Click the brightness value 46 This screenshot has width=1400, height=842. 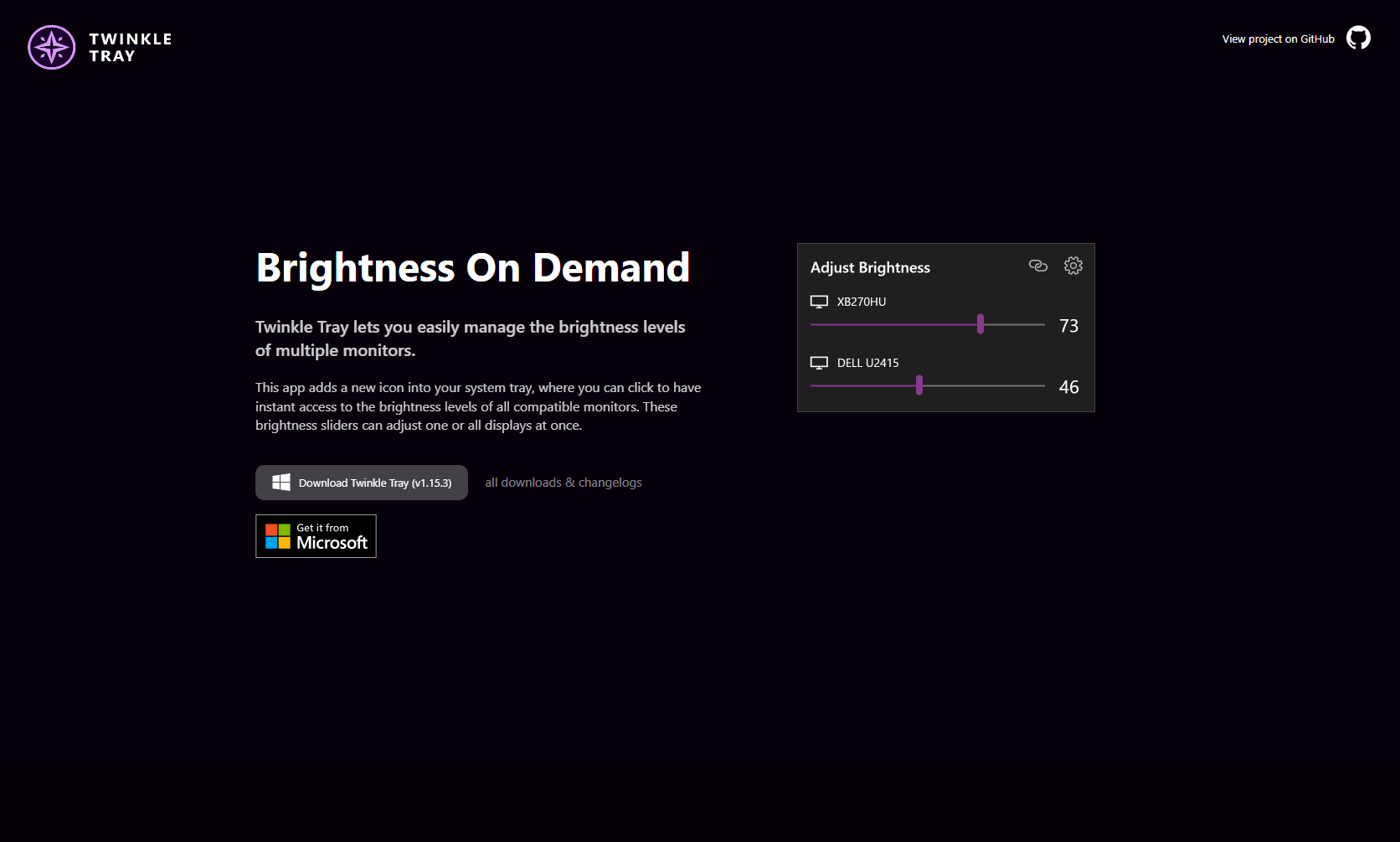click(x=1068, y=387)
